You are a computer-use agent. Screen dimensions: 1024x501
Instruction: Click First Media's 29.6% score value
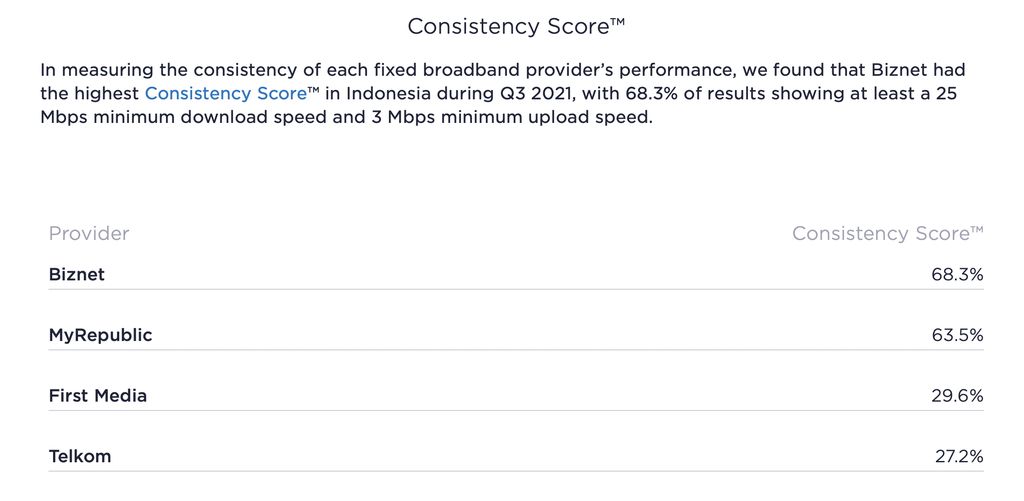click(957, 396)
